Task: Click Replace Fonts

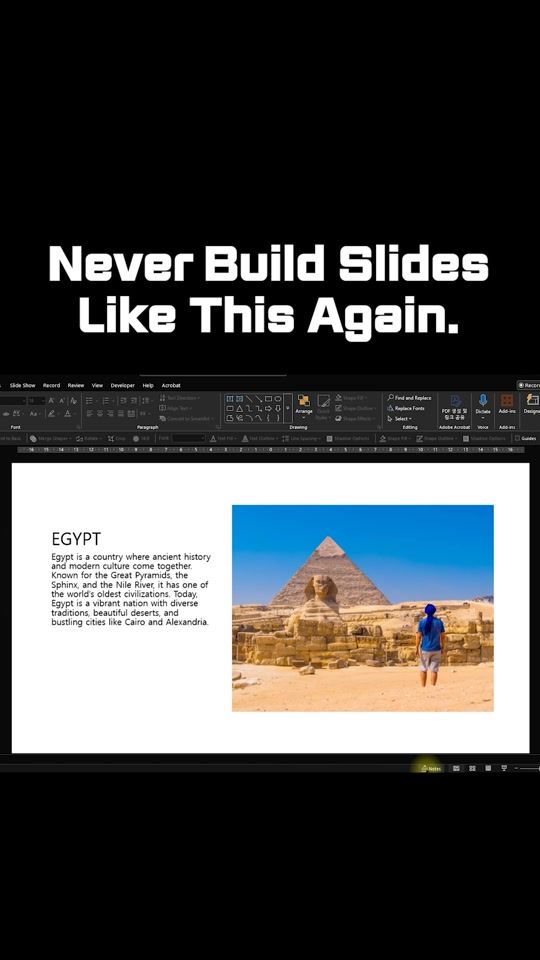Action: click(405, 408)
